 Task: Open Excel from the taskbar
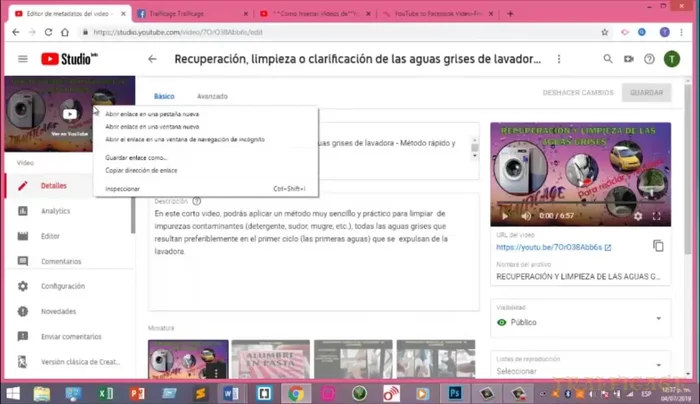pos(105,394)
